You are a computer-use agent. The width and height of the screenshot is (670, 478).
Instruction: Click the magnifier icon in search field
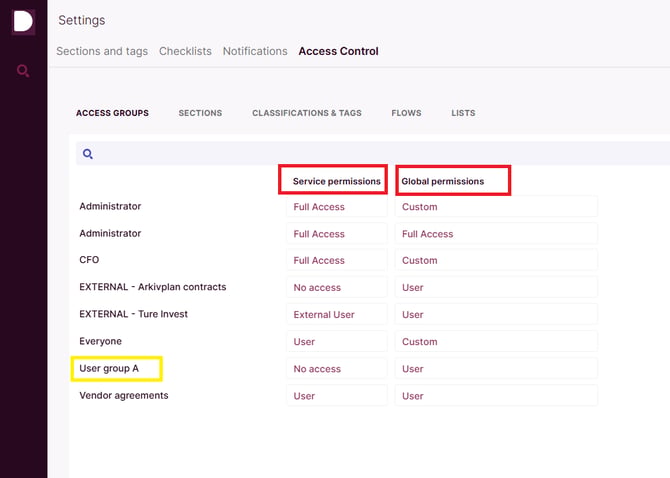[x=88, y=154]
